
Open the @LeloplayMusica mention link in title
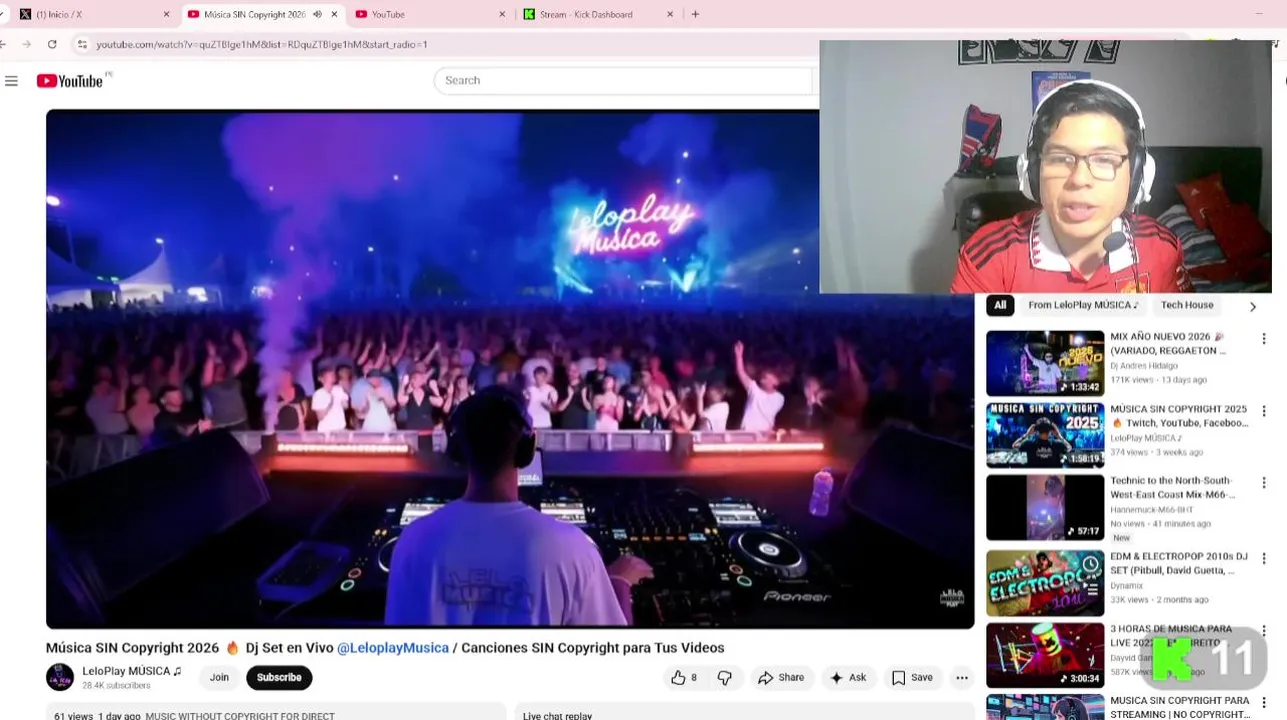click(393, 648)
